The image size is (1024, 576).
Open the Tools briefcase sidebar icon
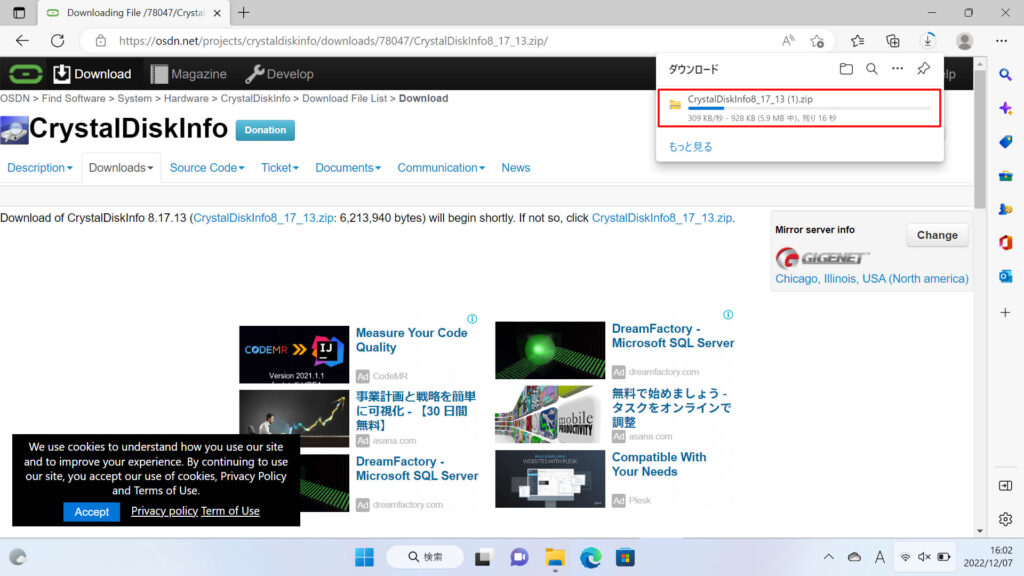pyautogui.click(x=1006, y=176)
